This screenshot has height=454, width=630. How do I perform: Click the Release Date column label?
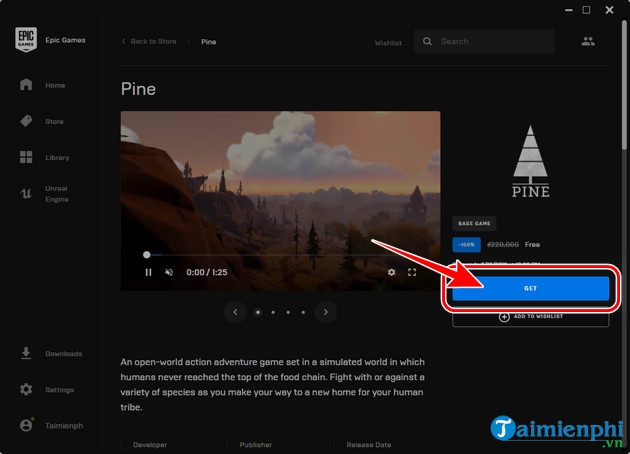pyautogui.click(x=368, y=445)
